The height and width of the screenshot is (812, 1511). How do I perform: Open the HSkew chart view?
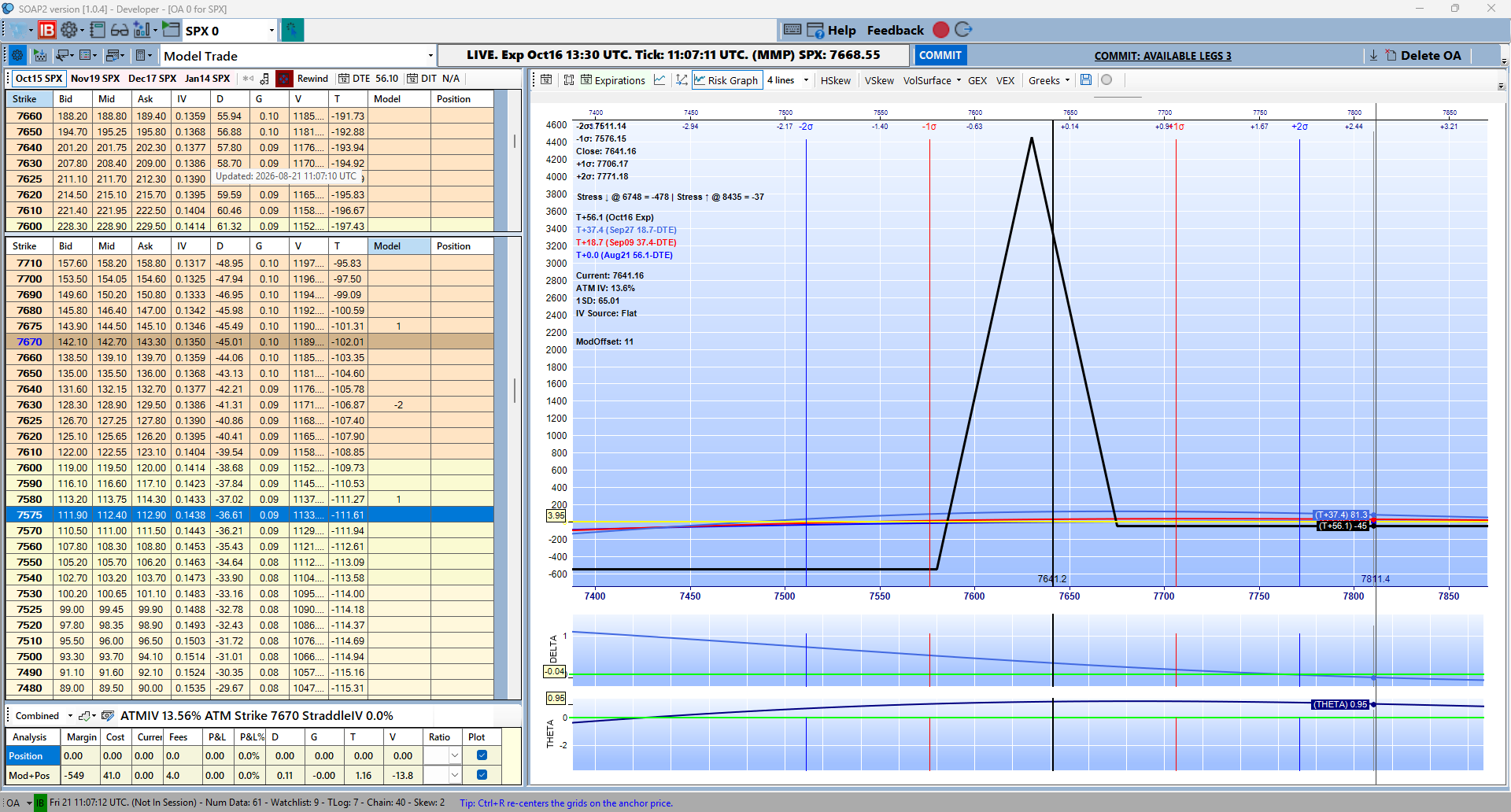click(835, 80)
